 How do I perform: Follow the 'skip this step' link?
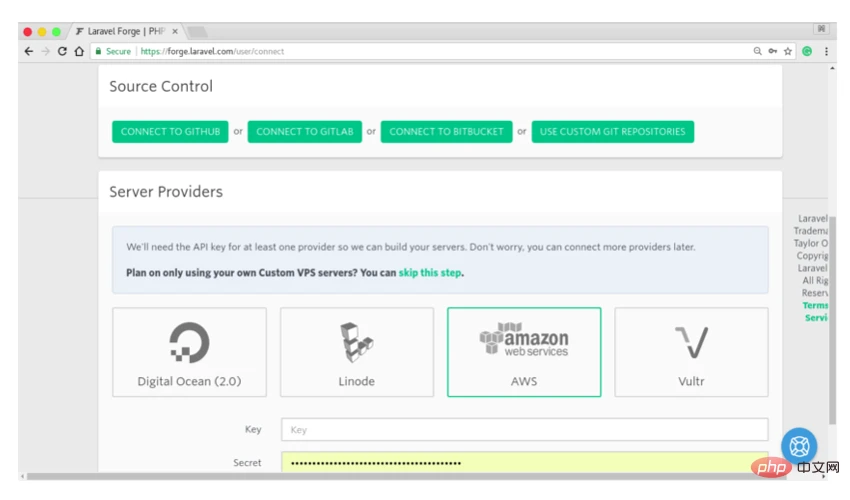[x=430, y=272]
